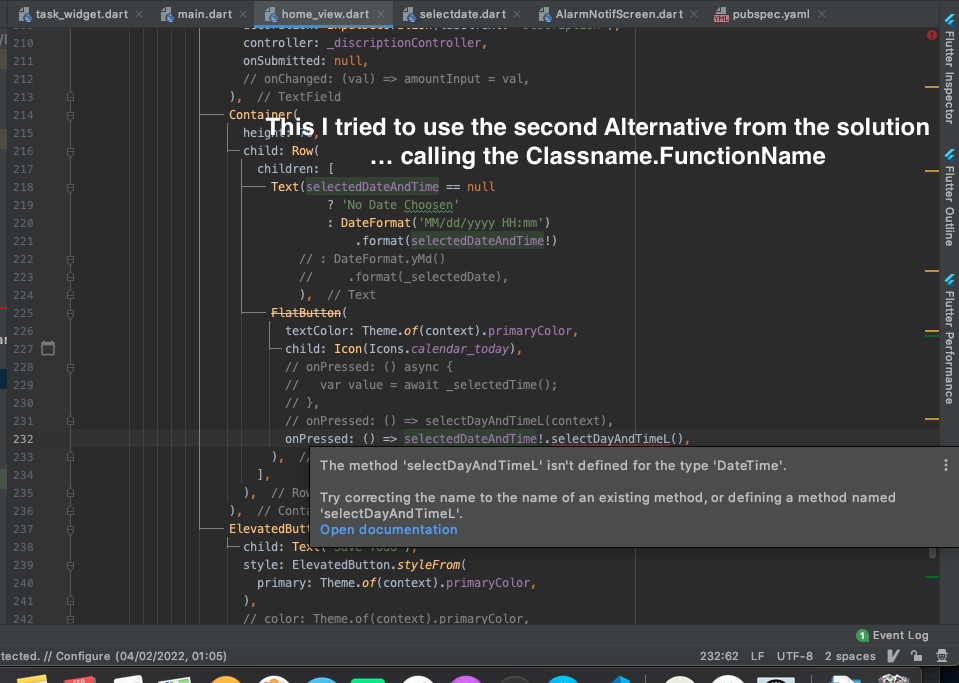The height and width of the screenshot is (683, 959).
Task: Click selectedDateAndTime on line 232
Action: click(470, 439)
